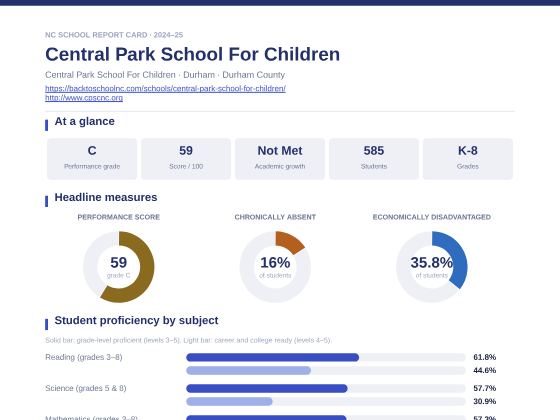Image resolution: width=560 pixels, height=420 pixels.
Task: Click the Central Park School For Children title
Action: [x=192, y=54]
